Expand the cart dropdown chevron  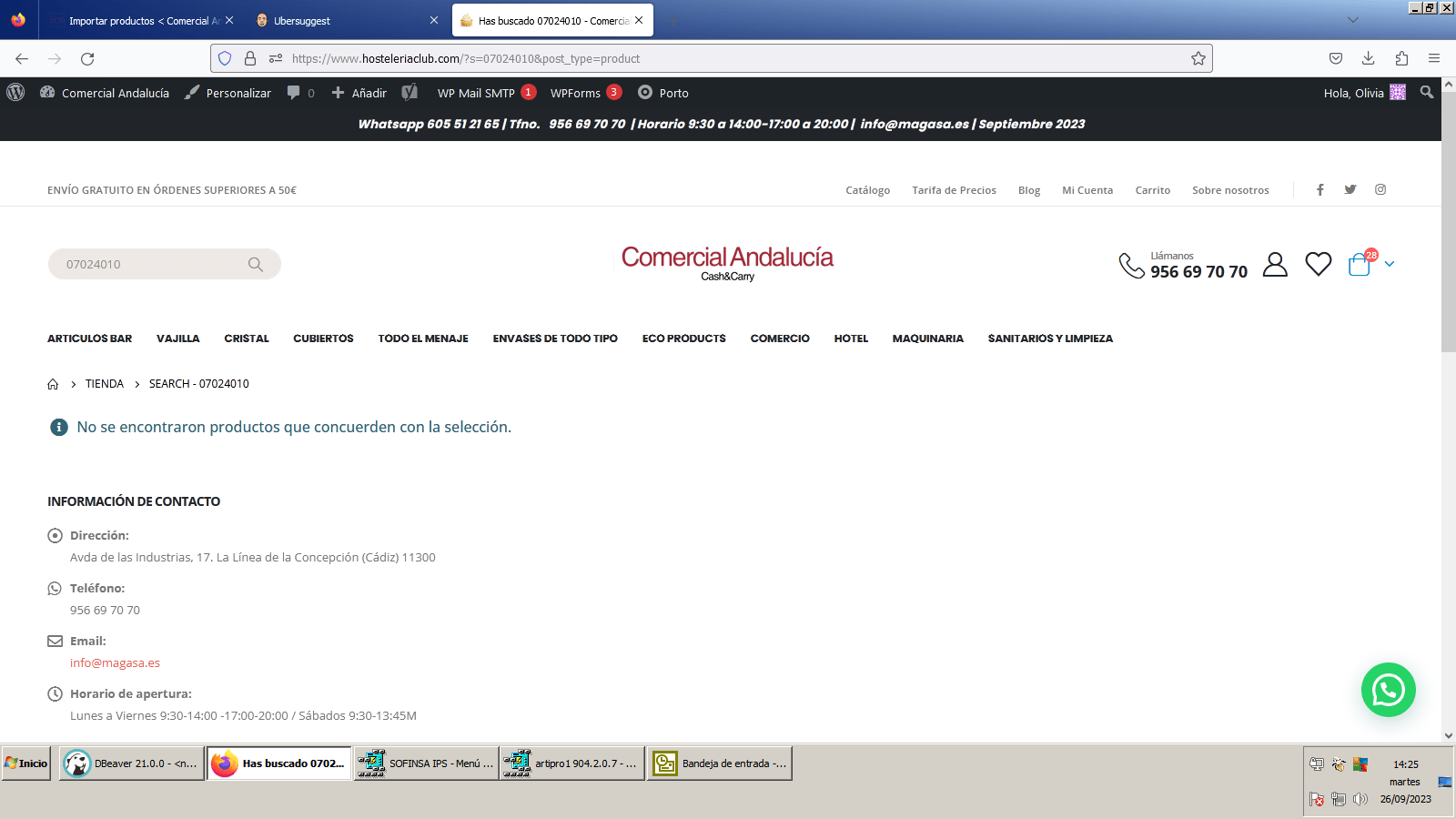pos(1390,264)
